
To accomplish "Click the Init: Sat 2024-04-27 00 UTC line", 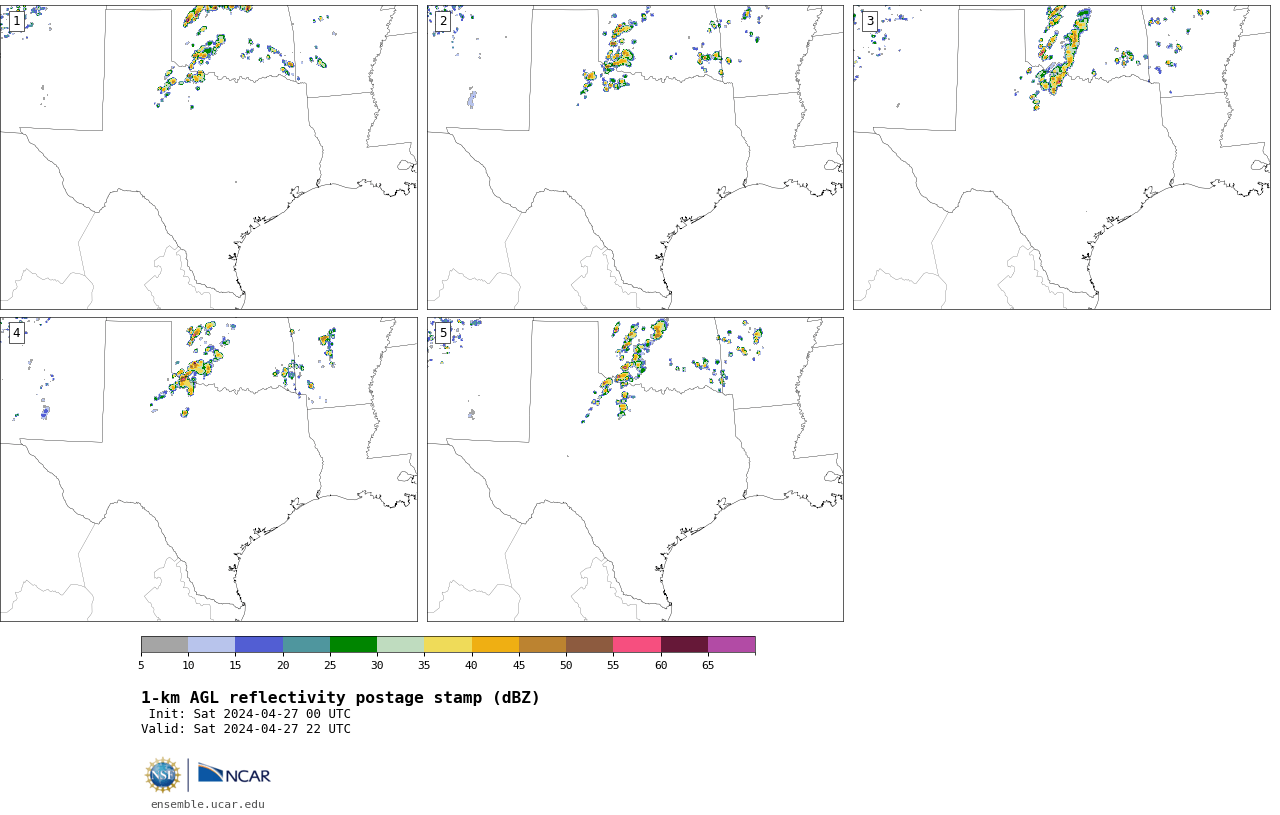I will (x=249, y=714).
